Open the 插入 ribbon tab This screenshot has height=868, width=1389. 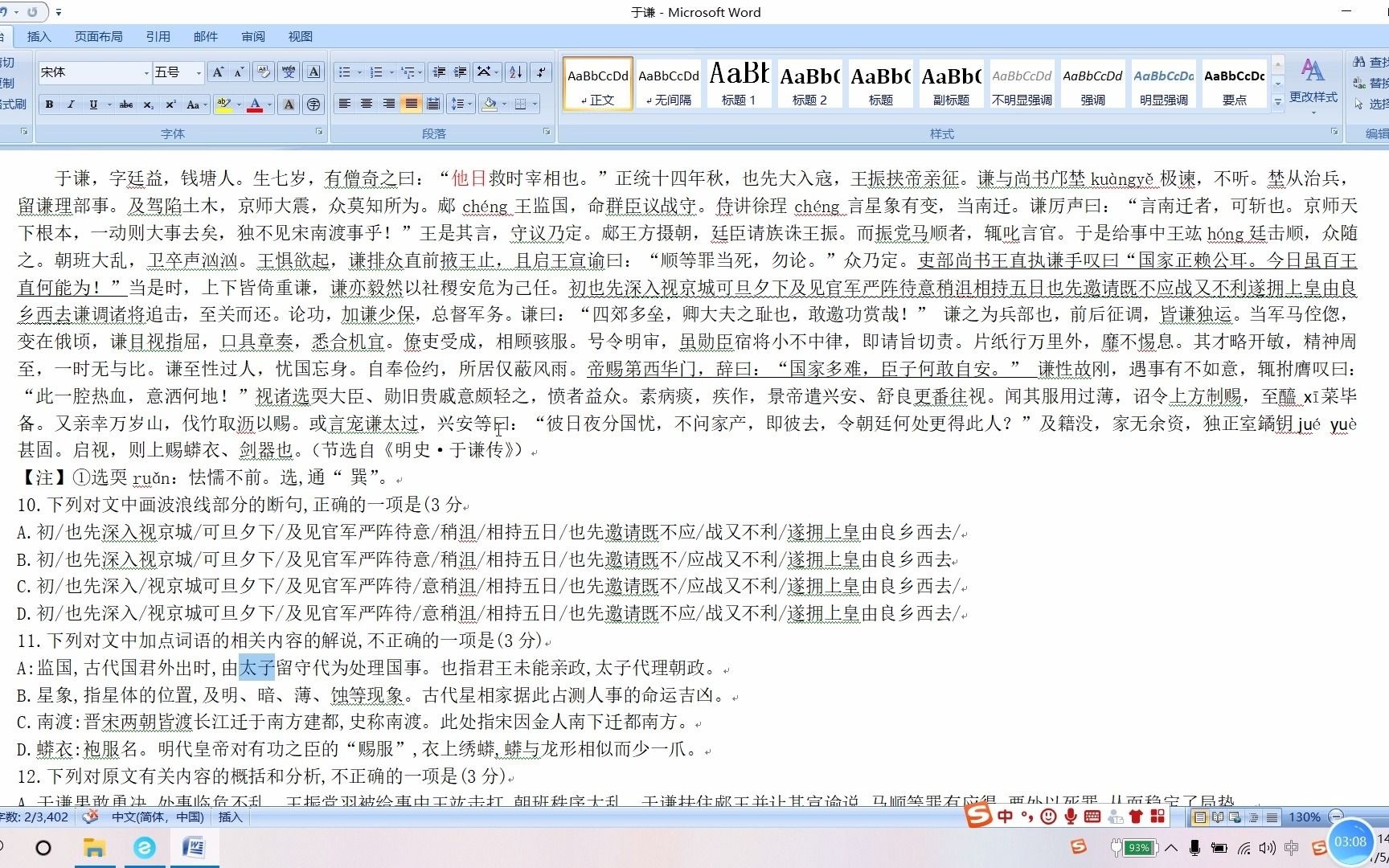click(x=39, y=36)
